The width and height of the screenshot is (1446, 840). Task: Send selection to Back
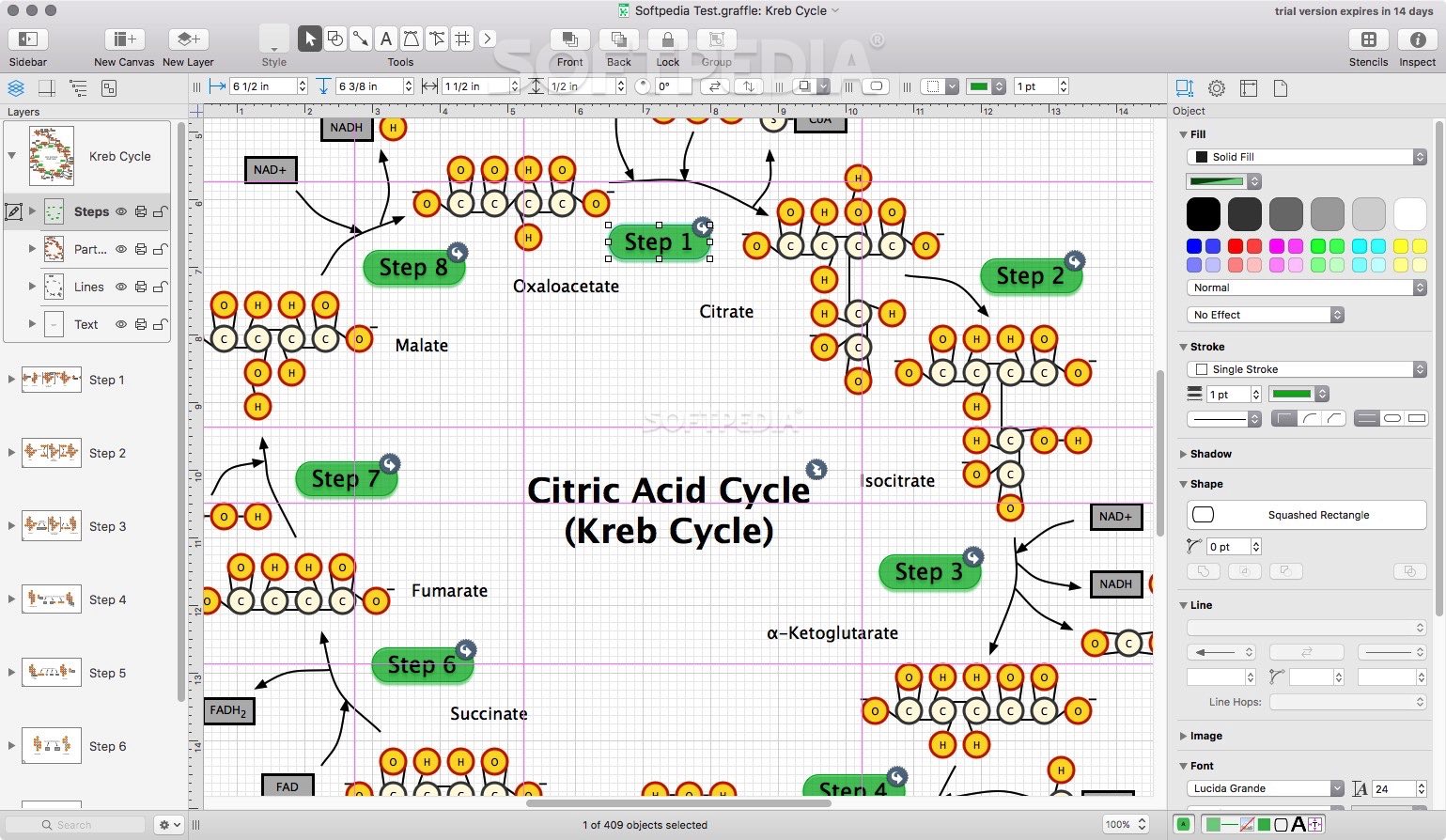[618, 39]
